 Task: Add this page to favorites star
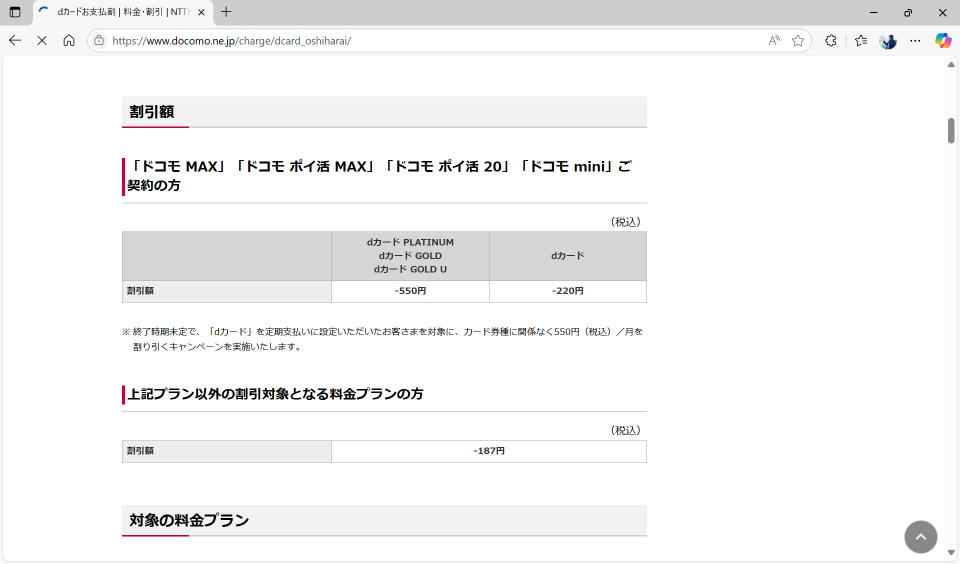(798, 40)
